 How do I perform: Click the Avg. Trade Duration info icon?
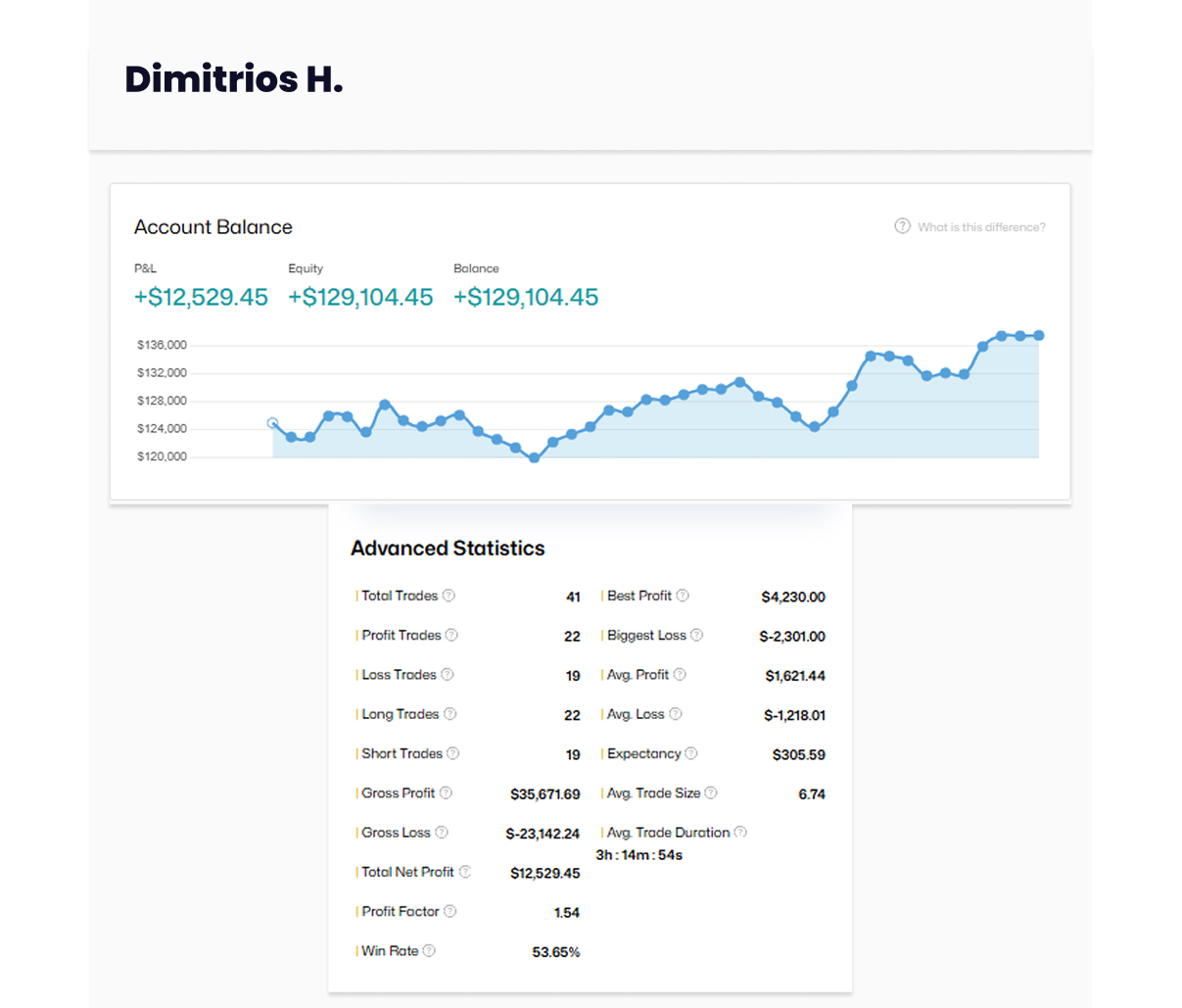740,833
